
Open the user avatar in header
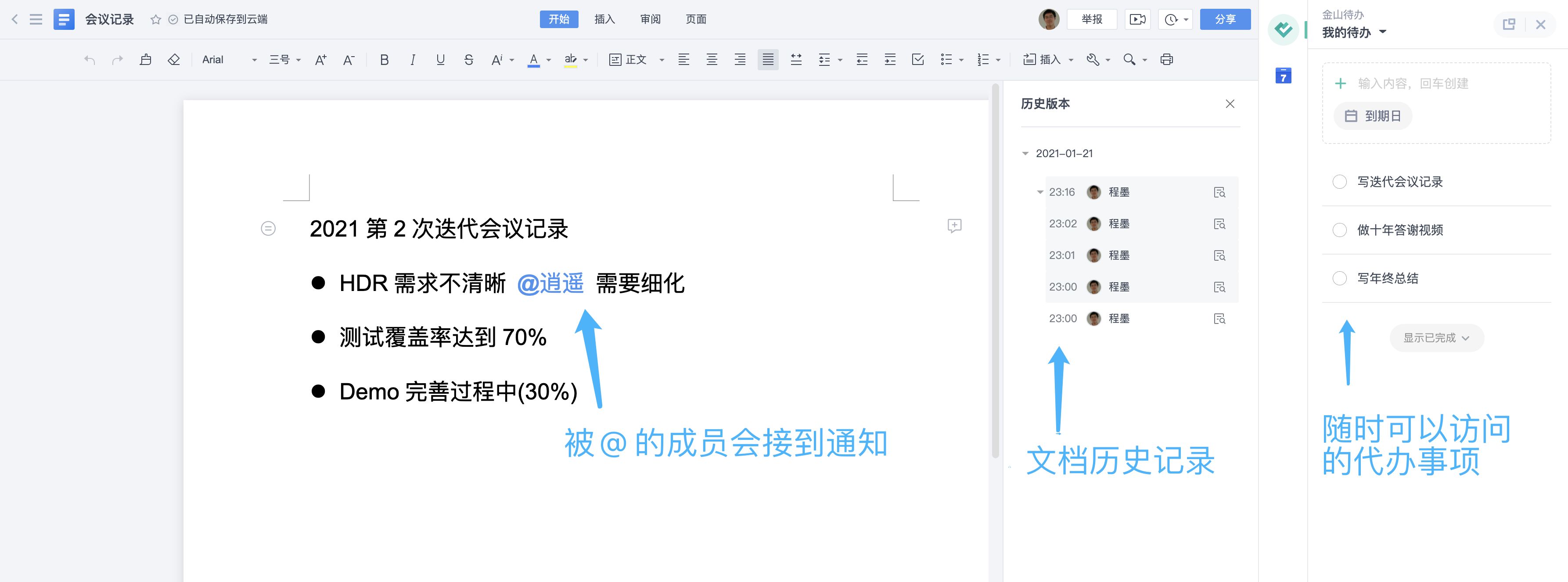click(1049, 19)
